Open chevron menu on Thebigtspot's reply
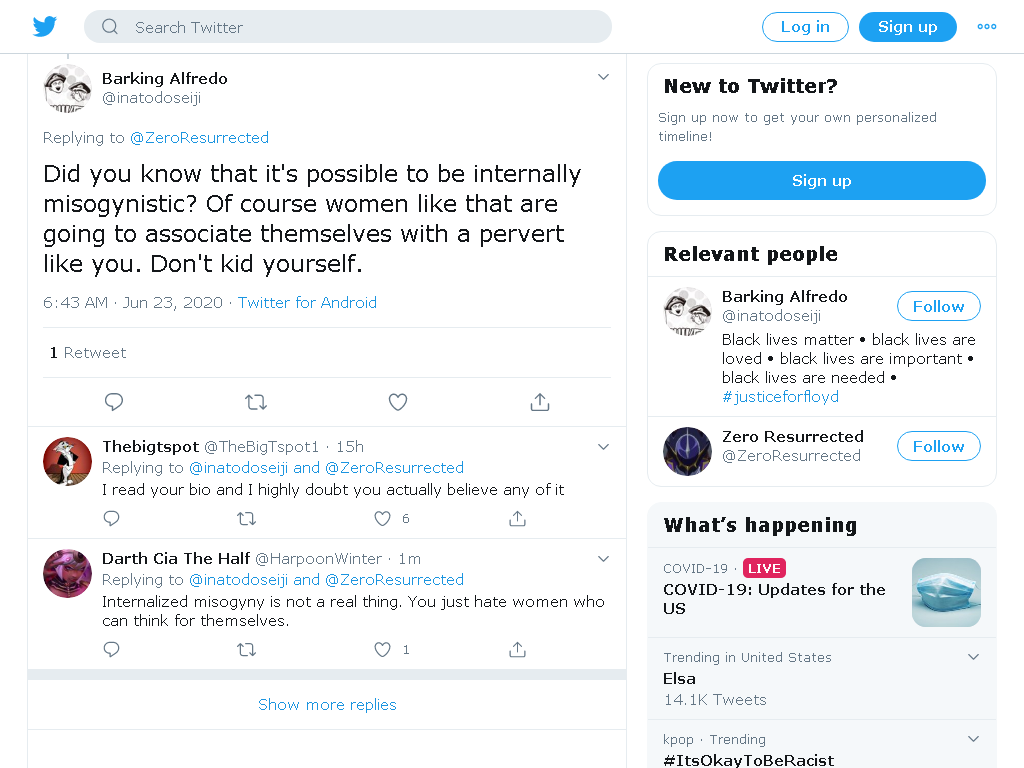1024x768 pixels. tap(603, 447)
